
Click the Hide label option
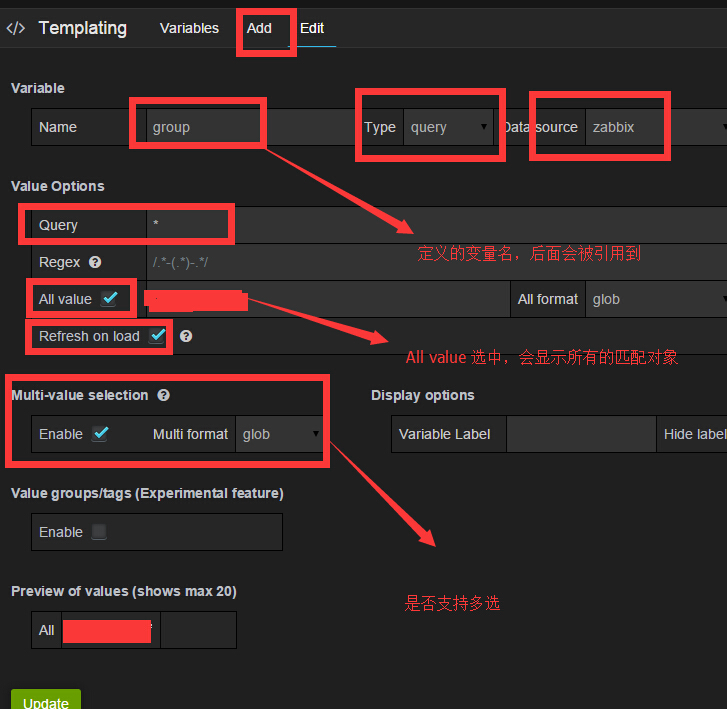click(695, 434)
